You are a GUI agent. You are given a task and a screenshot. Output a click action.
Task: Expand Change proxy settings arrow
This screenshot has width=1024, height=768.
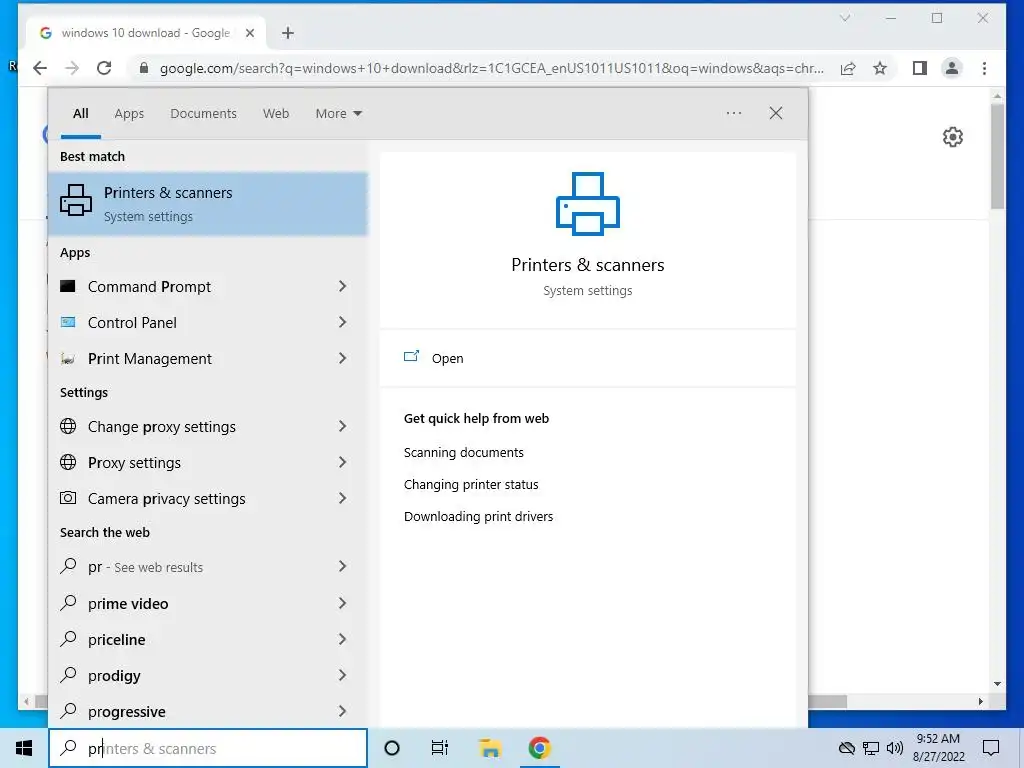click(342, 426)
